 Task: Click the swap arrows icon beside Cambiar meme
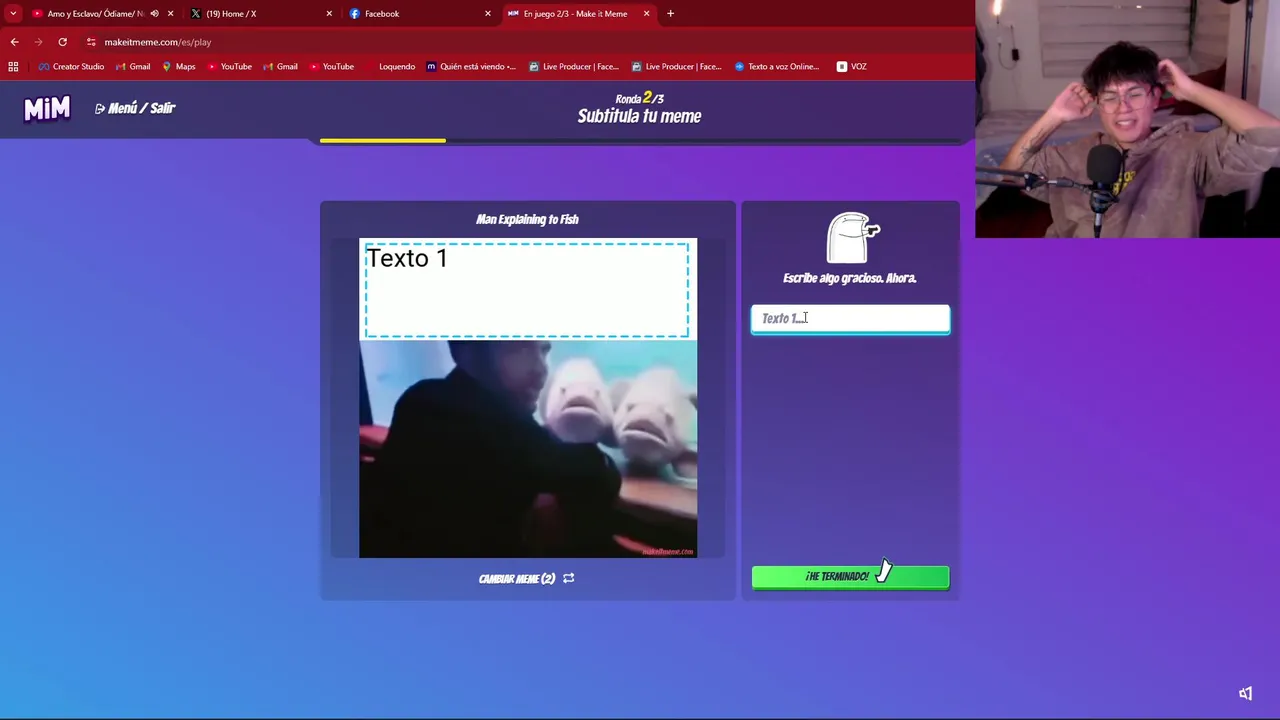pos(568,578)
